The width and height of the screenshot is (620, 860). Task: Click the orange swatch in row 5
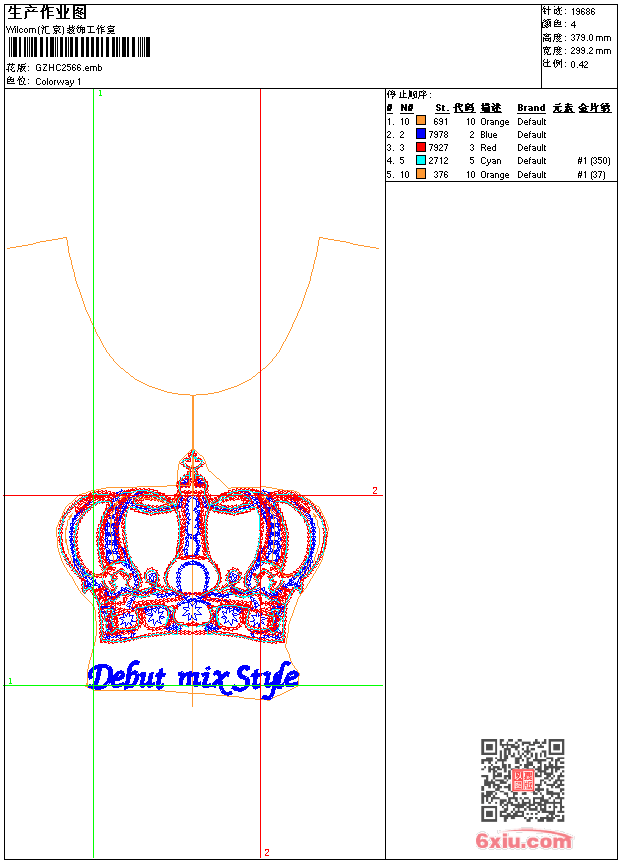(421, 174)
